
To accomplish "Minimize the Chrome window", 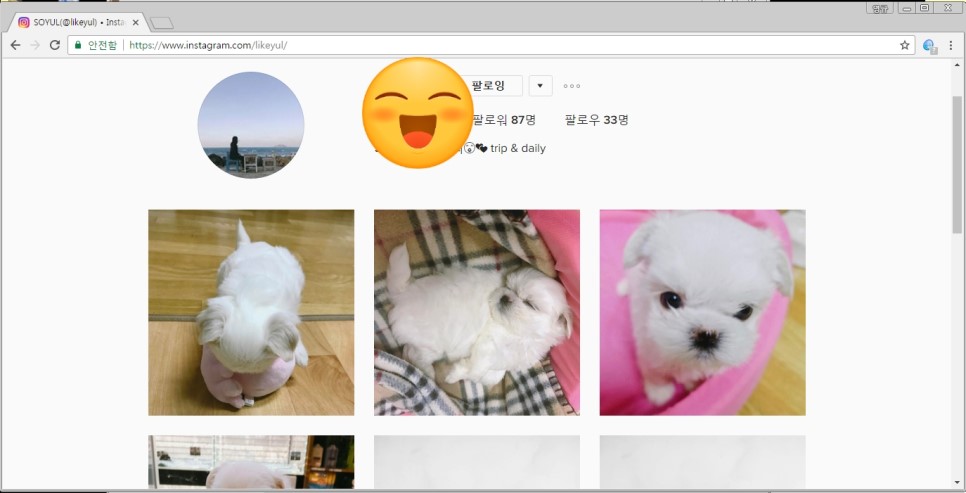I will click(906, 8).
